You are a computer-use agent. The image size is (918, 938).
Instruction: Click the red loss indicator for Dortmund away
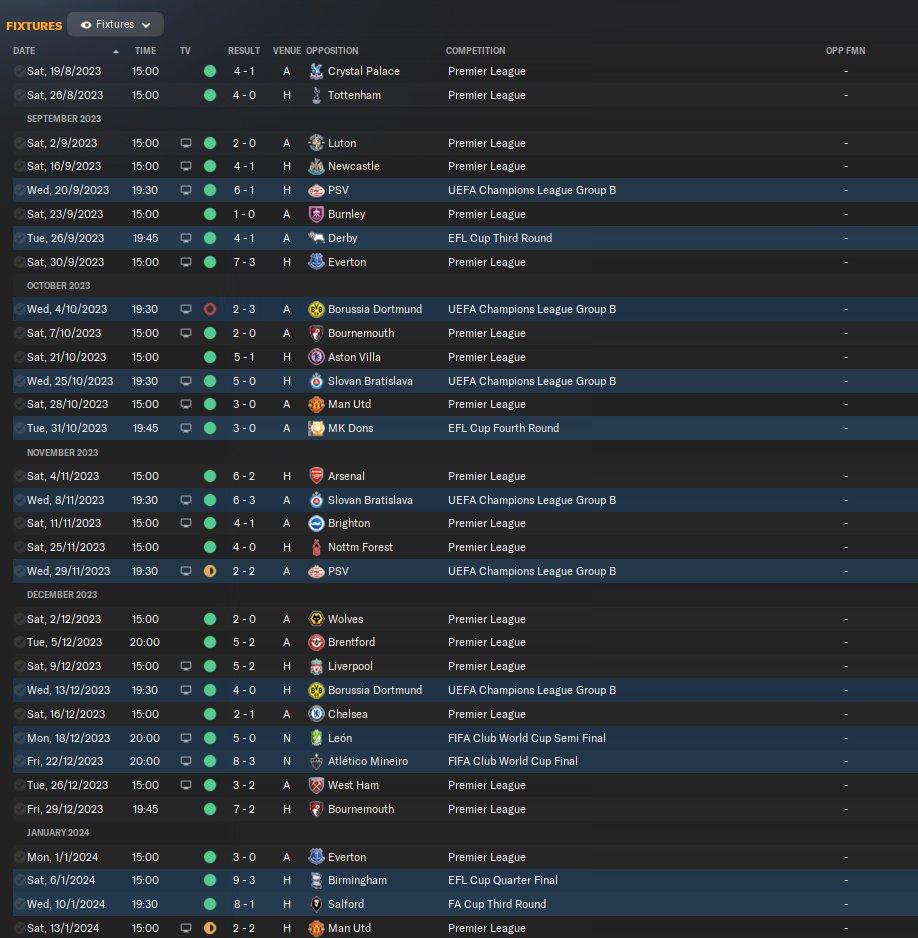pyautogui.click(x=210, y=309)
